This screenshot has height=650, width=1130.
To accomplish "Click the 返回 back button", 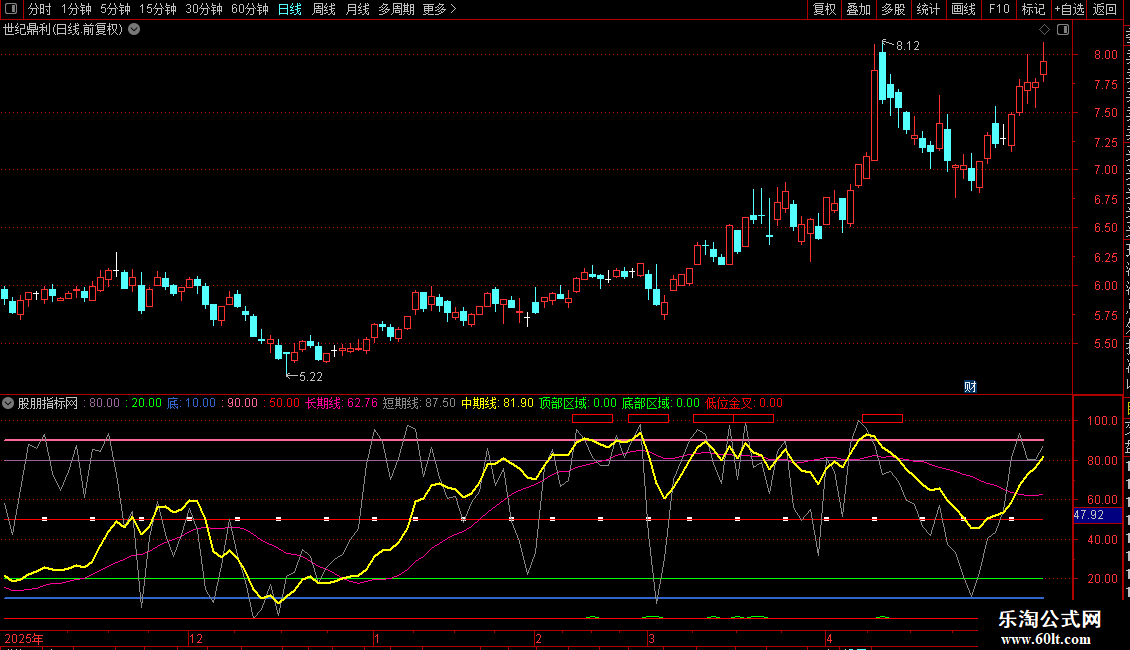I will (1104, 9).
